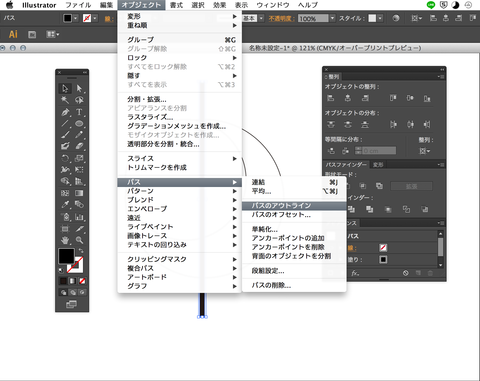Open the ファイル menu
Viewport: 480px width, 381px height.
point(78,5)
